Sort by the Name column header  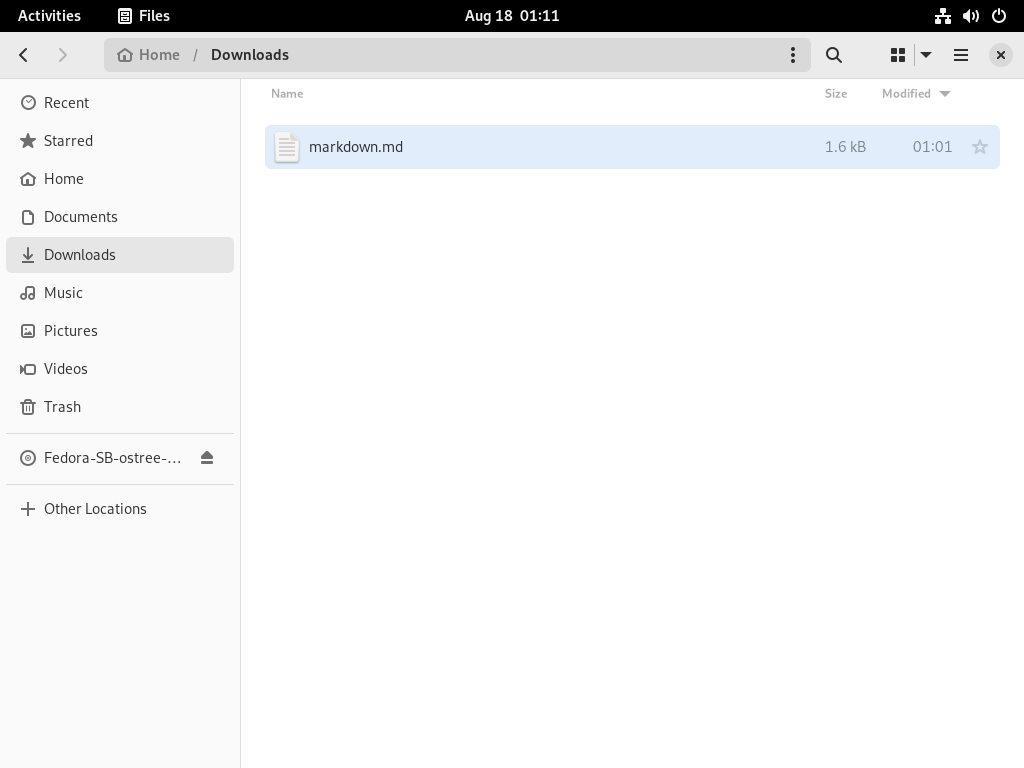(287, 93)
